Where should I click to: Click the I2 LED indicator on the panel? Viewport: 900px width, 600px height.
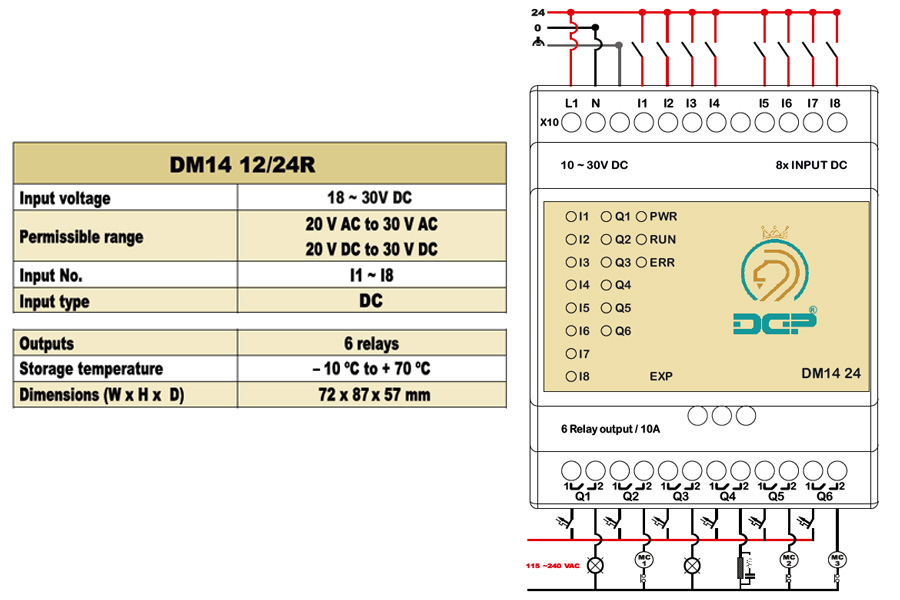[x=571, y=239]
